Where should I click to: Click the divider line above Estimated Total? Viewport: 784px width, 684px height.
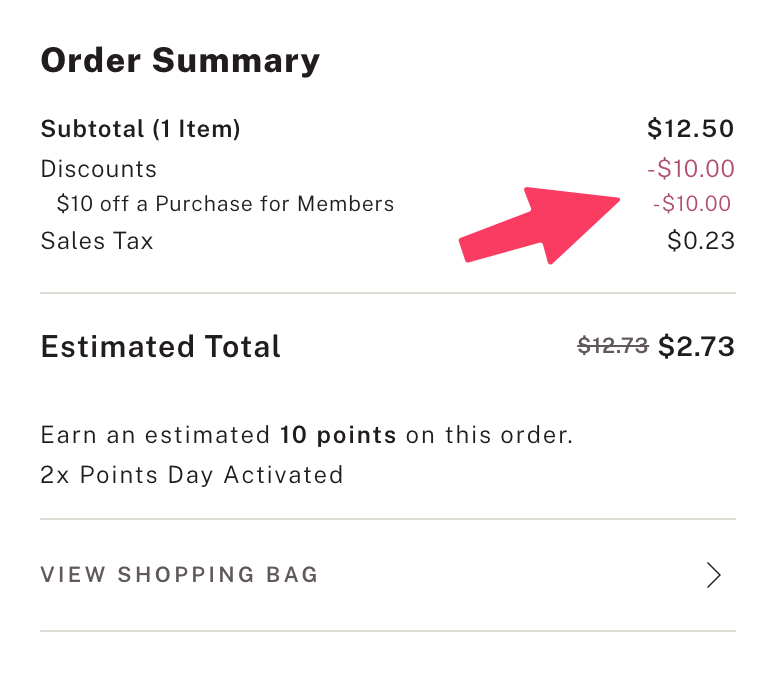pyautogui.click(x=388, y=294)
